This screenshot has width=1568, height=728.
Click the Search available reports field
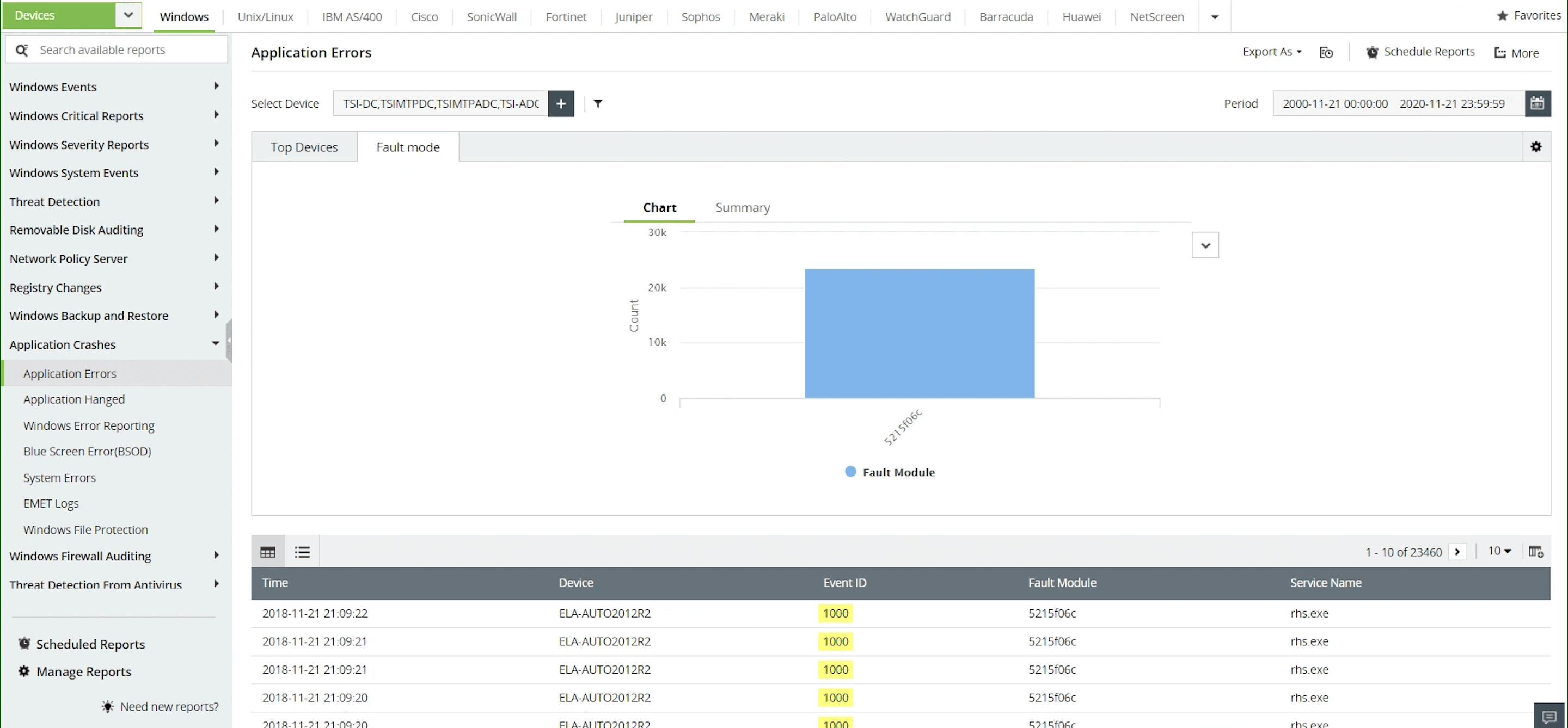click(128, 50)
